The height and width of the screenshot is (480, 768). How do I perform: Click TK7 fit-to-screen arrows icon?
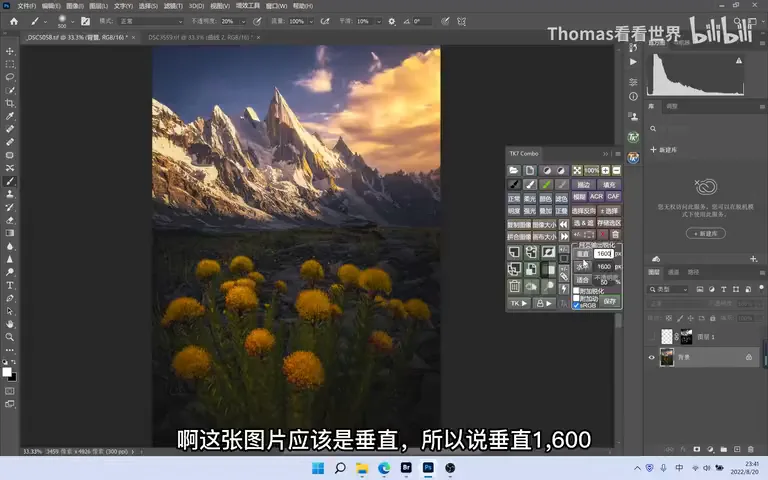pos(577,170)
